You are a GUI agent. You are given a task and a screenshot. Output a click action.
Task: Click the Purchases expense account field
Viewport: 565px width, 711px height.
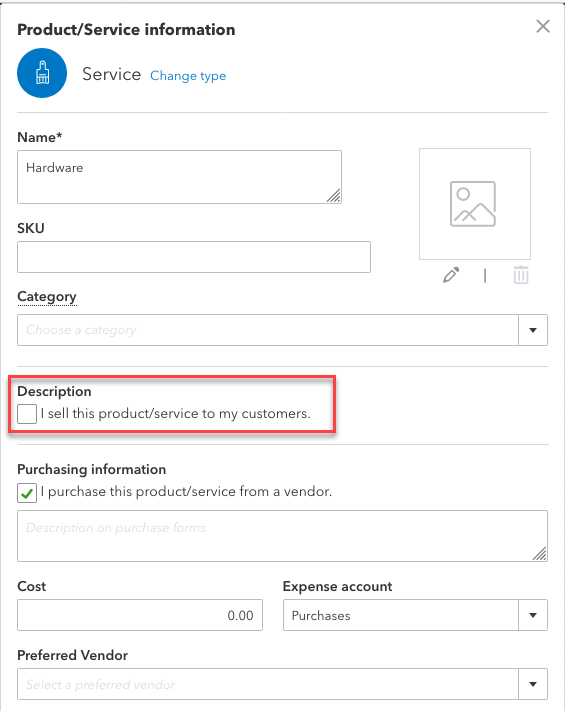point(401,615)
